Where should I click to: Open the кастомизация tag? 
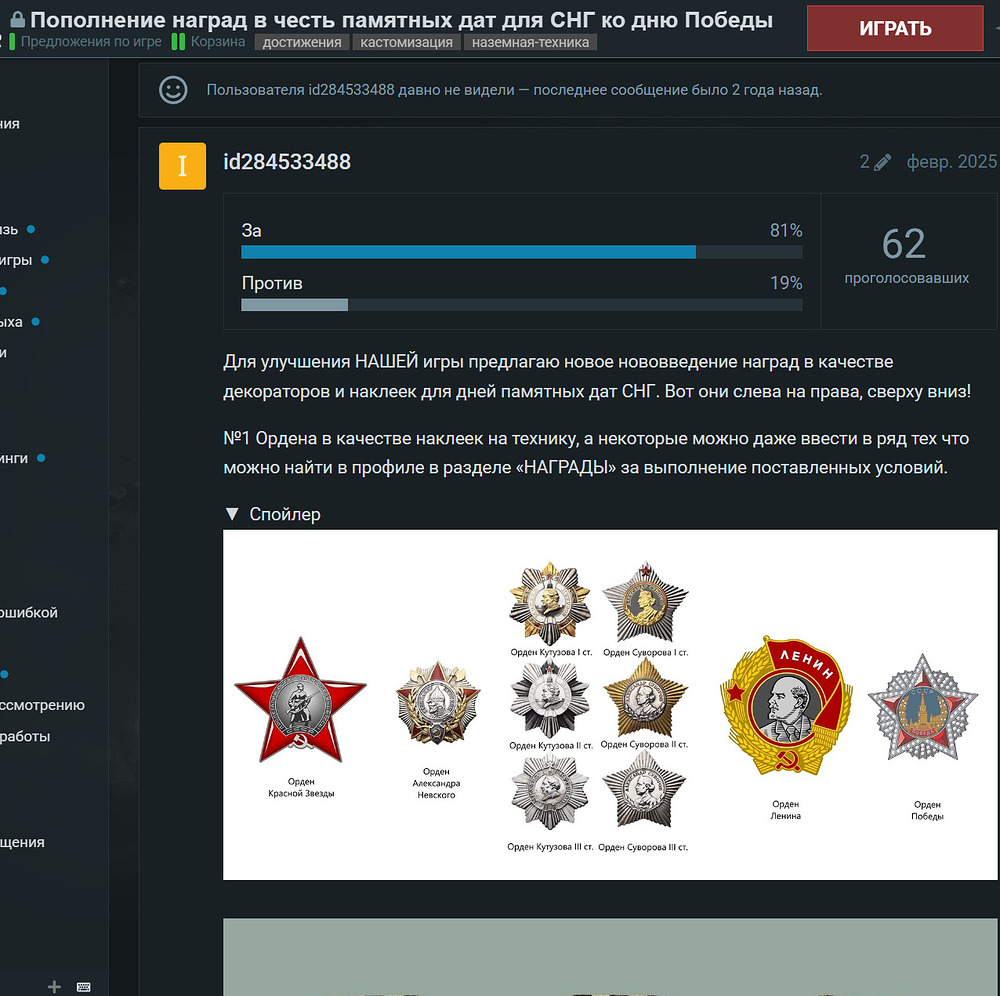(x=406, y=42)
